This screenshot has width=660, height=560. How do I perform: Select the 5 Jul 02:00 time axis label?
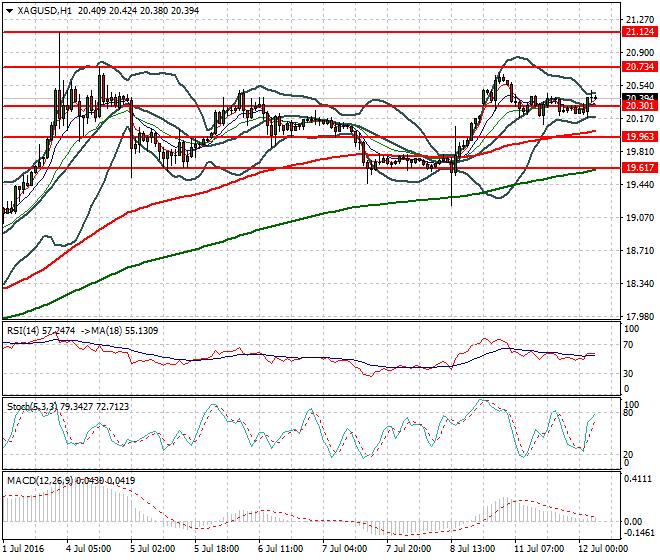tap(153, 549)
